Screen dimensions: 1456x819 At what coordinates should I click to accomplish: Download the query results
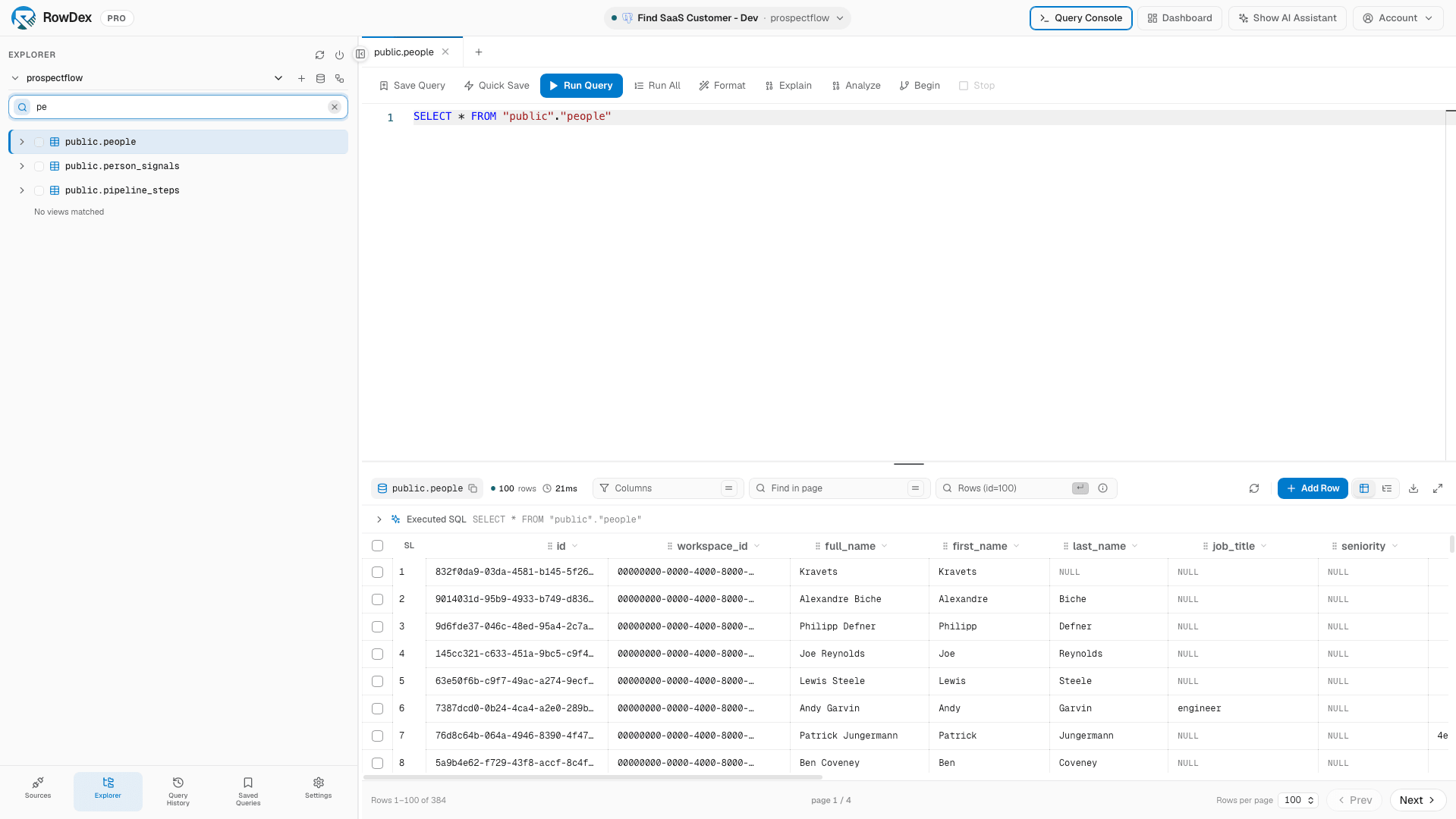(1414, 488)
